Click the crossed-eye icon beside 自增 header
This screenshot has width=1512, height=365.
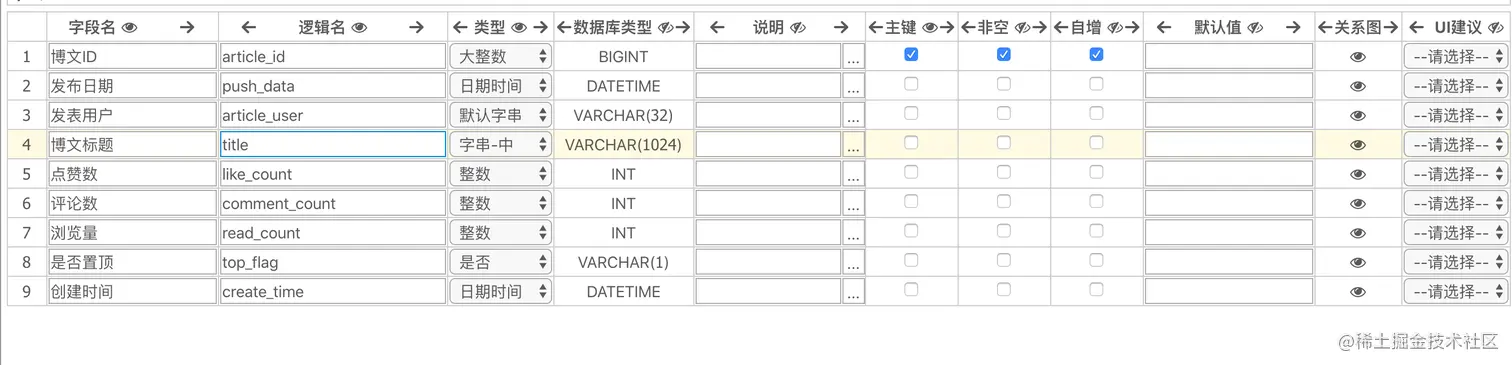(x=1115, y=28)
